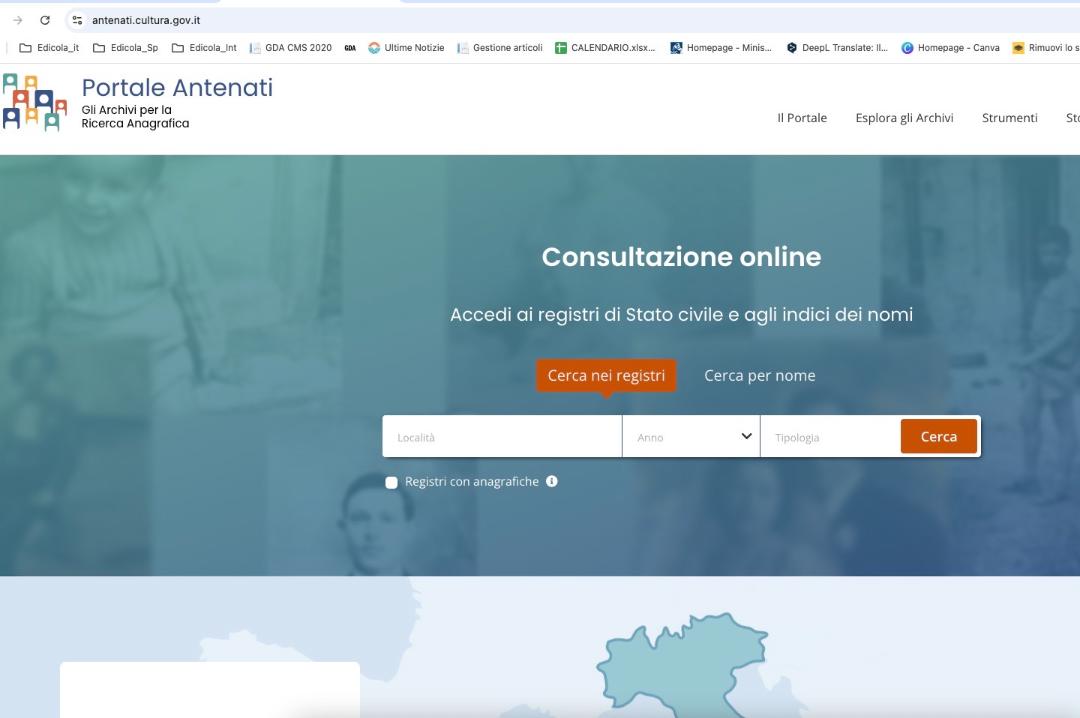Open the Homepage - Canva bookmark
The height and width of the screenshot is (718, 1080).
[950, 47]
